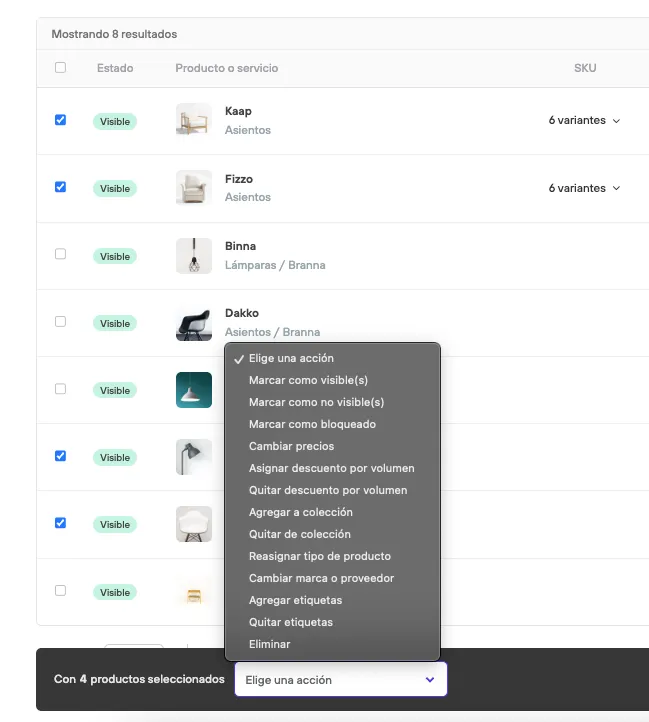Screen dimensions: 649x722
Task: Open the Binna product name link
Action: (x=240, y=246)
